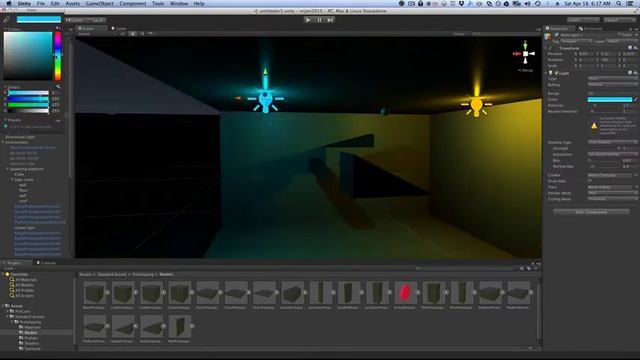Open the Component menu

pos(133,3)
